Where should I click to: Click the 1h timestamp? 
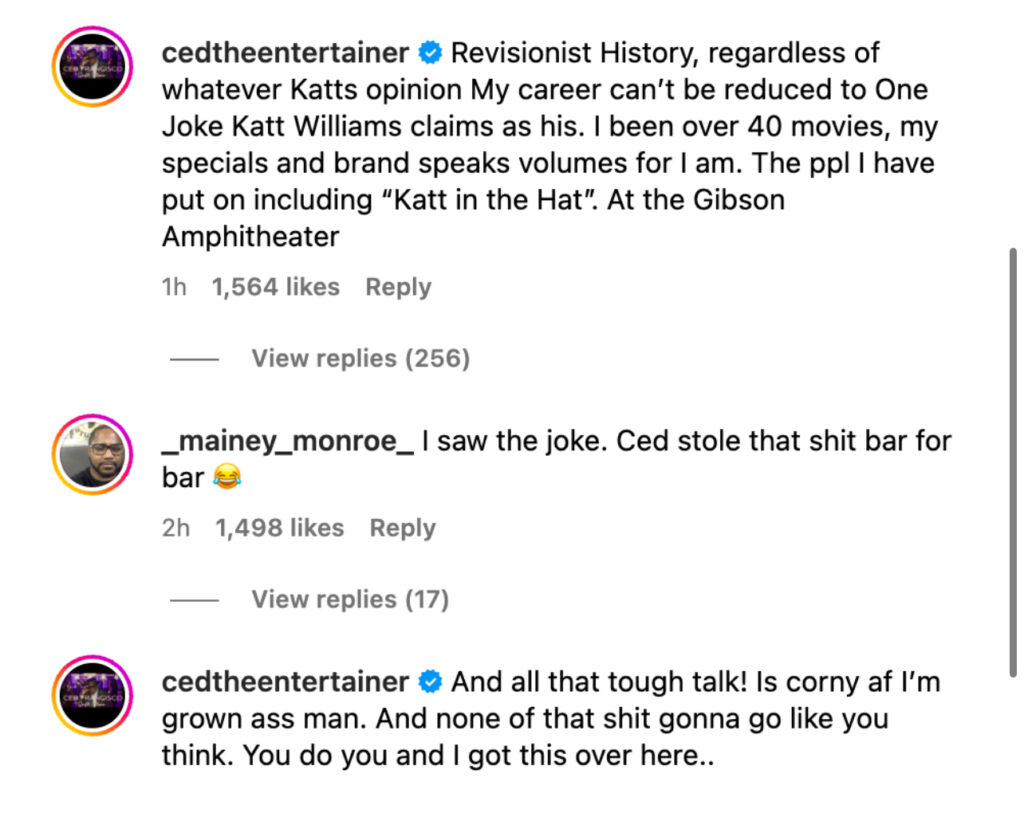click(x=174, y=287)
